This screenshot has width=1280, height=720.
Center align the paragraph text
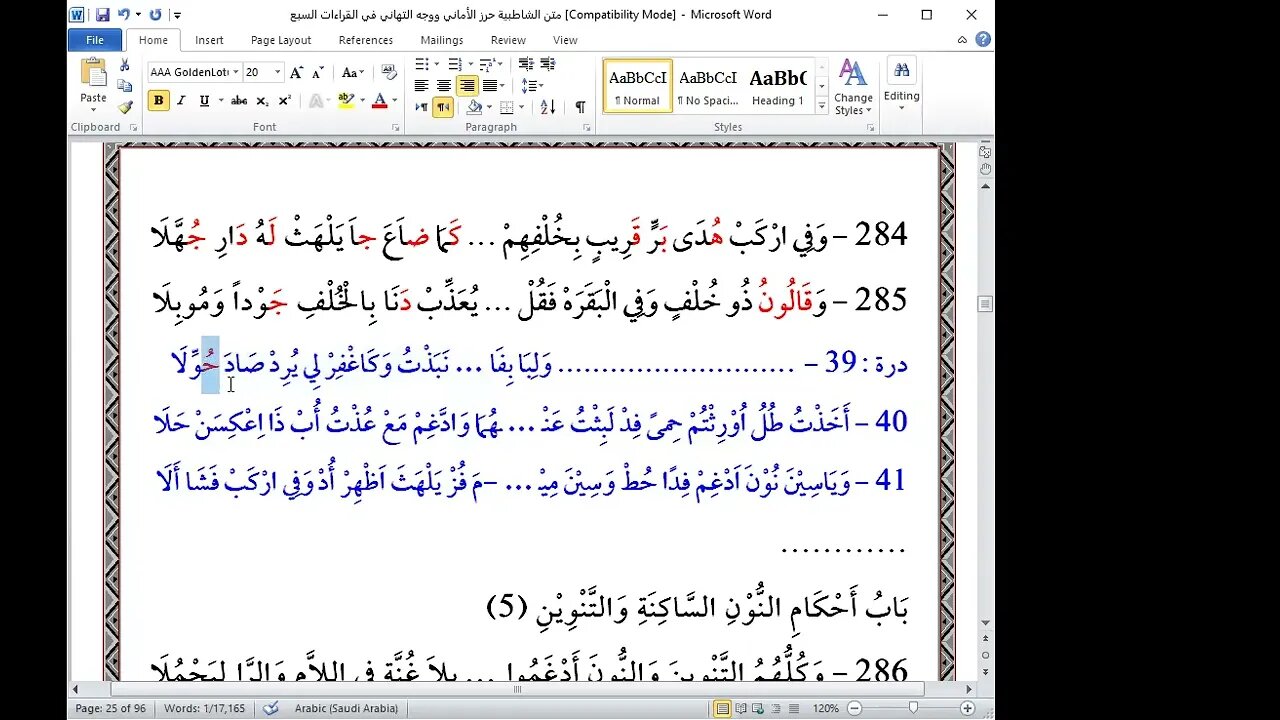click(x=444, y=86)
